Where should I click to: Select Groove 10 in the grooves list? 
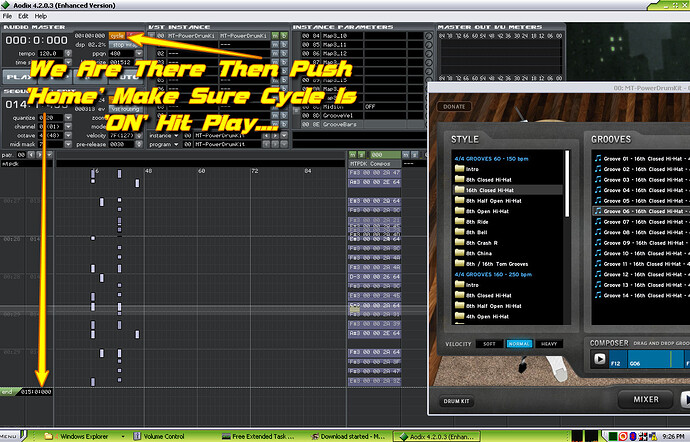coord(640,254)
